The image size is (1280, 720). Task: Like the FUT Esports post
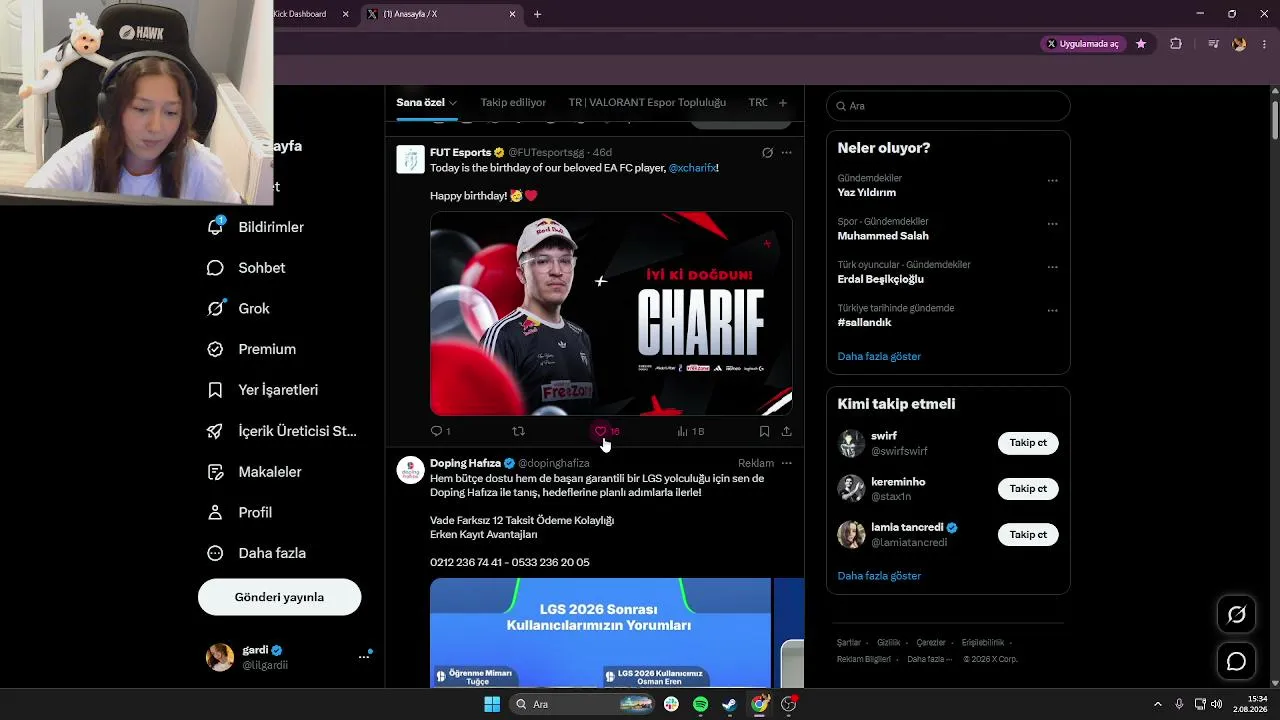pos(607,431)
